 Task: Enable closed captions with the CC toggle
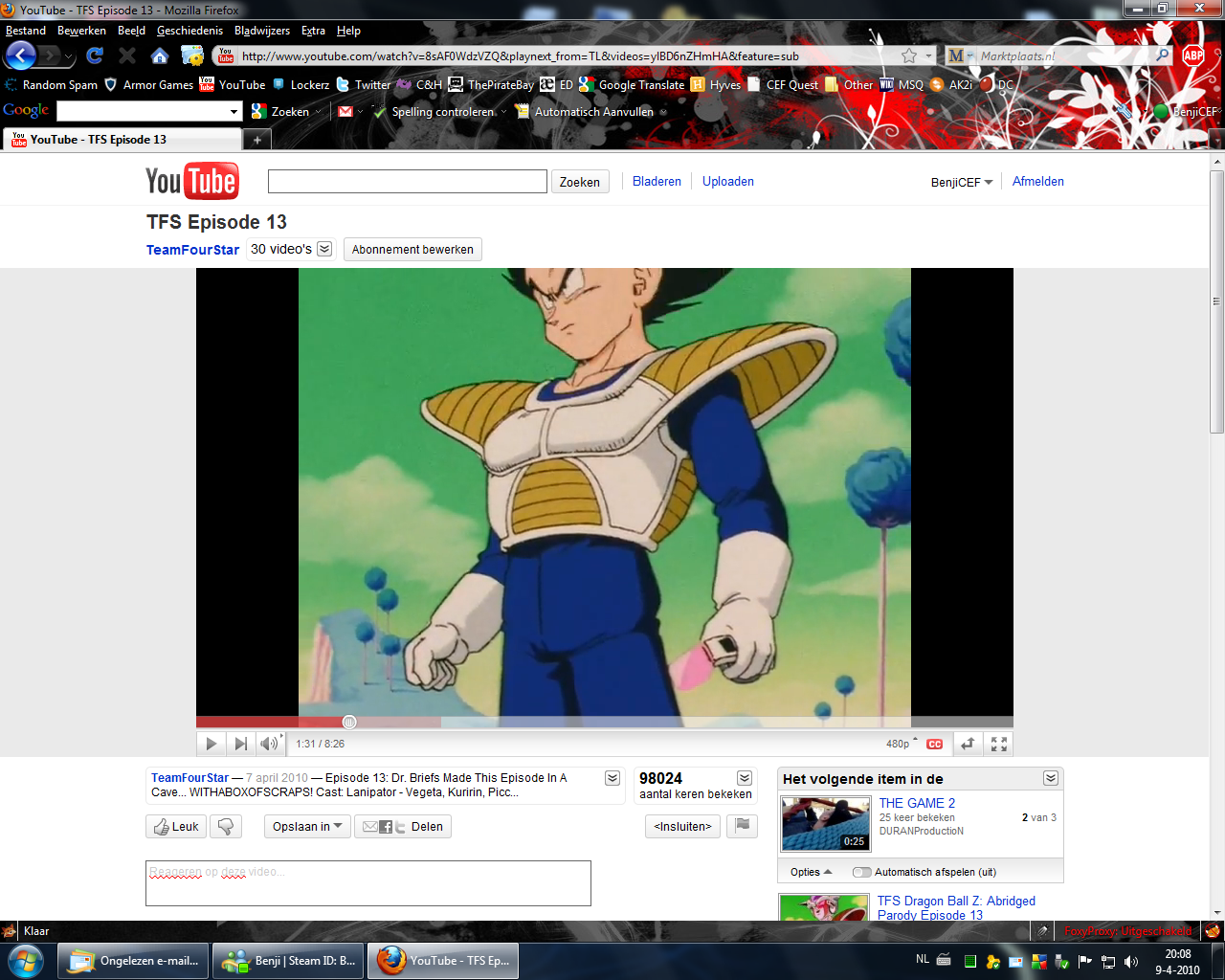tap(935, 744)
